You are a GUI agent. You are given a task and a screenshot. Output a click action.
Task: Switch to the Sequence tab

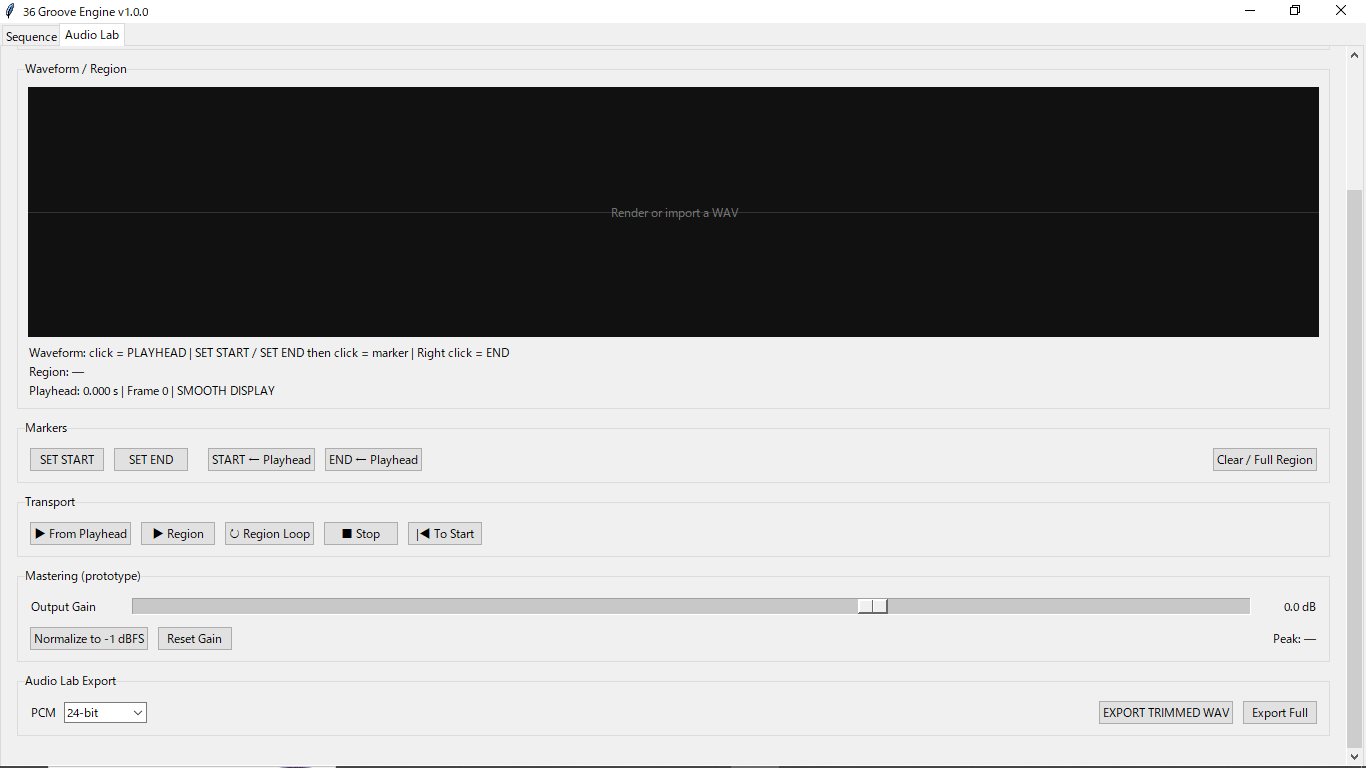(31, 36)
